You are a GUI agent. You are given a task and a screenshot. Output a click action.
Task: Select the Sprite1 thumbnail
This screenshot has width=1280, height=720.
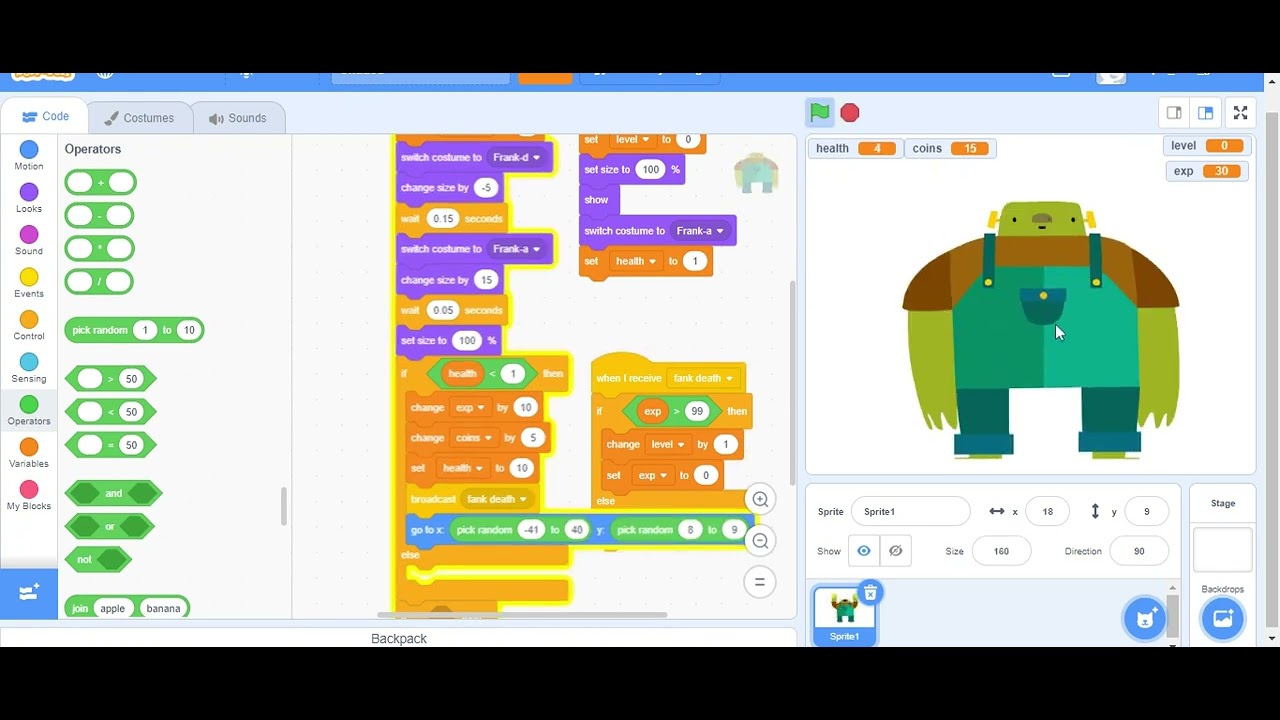pos(845,615)
